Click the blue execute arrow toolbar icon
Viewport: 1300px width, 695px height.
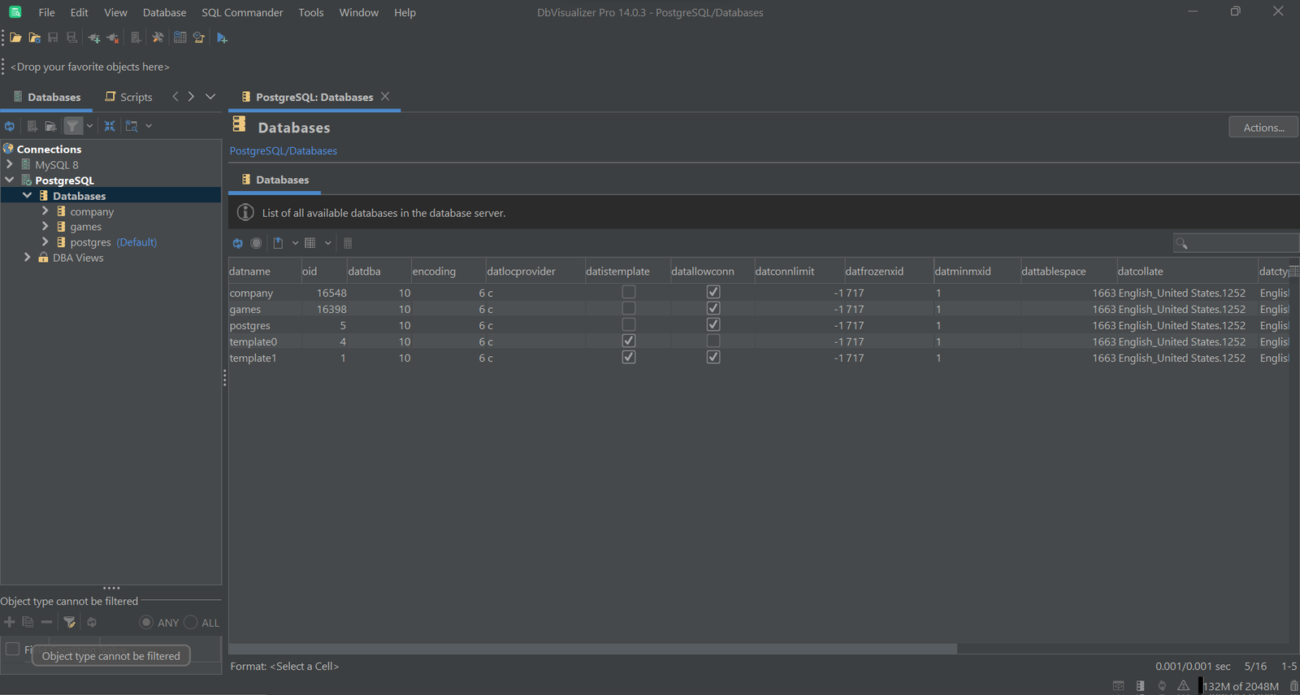click(221, 37)
